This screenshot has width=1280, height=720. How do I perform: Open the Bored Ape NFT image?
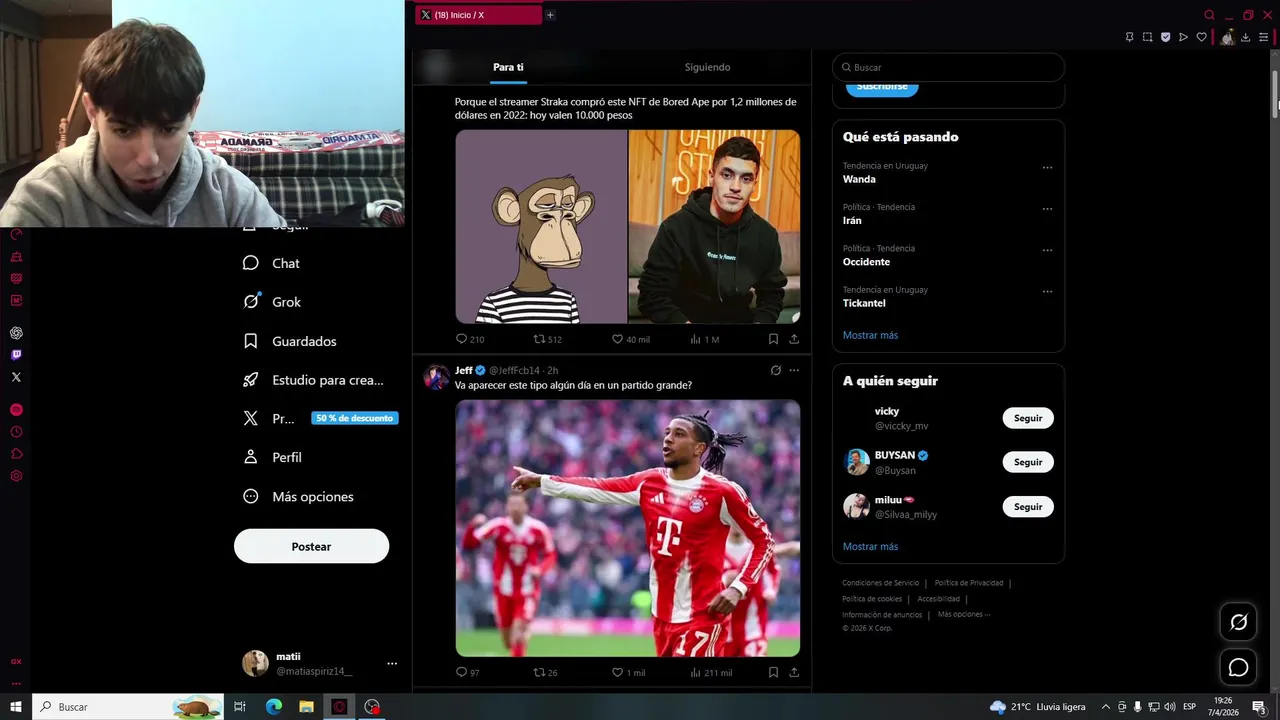(x=541, y=226)
